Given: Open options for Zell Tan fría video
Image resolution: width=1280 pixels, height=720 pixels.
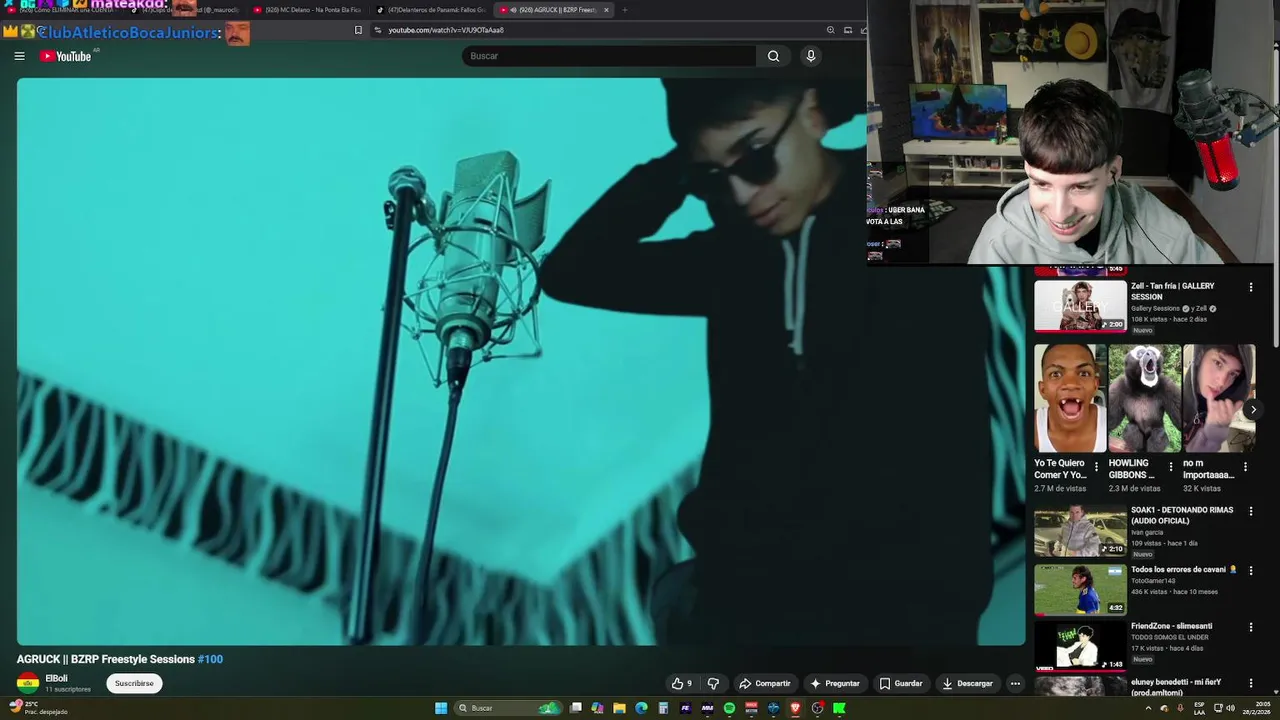Looking at the screenshot, I should (x=1250, y=287).
